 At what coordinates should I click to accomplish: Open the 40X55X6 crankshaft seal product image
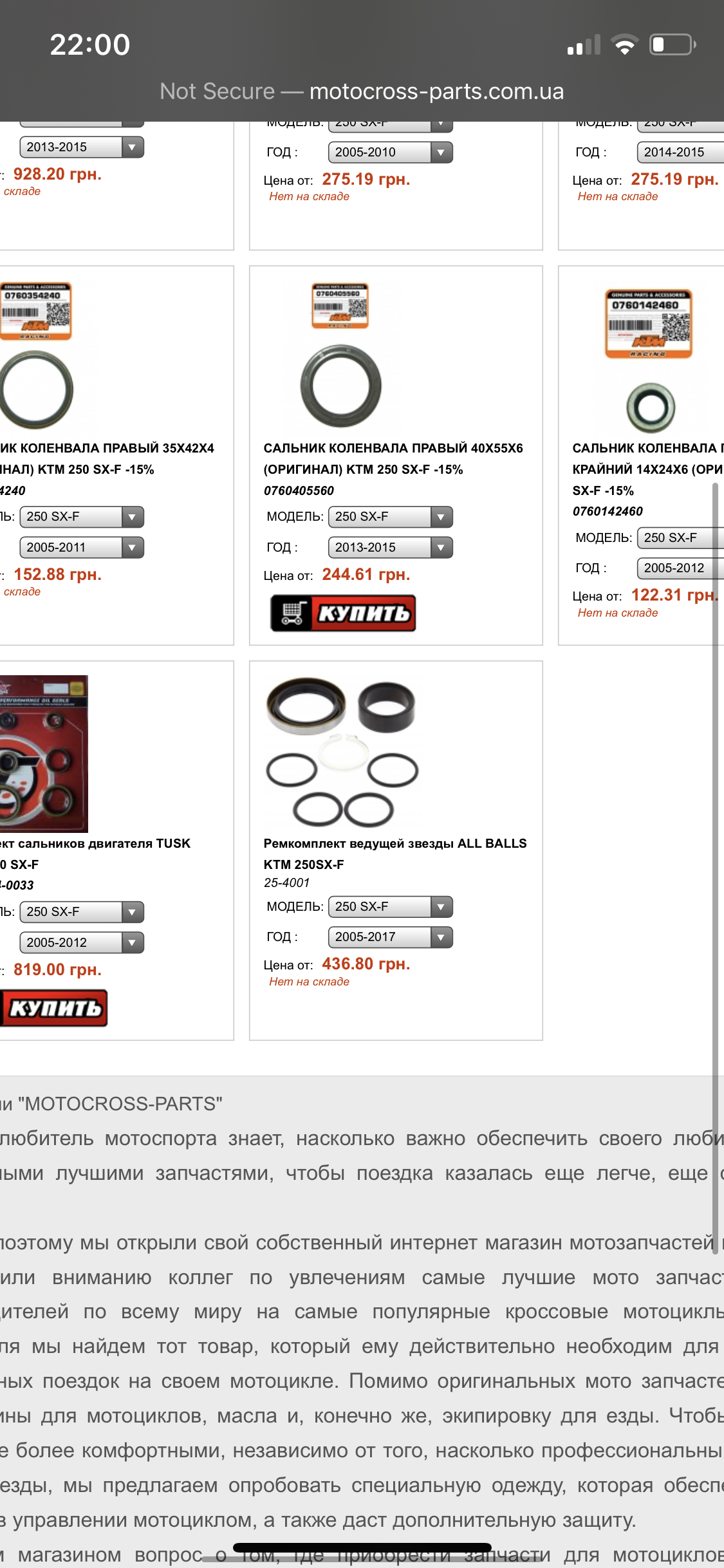pyautogui.click(x=341, y=355)
